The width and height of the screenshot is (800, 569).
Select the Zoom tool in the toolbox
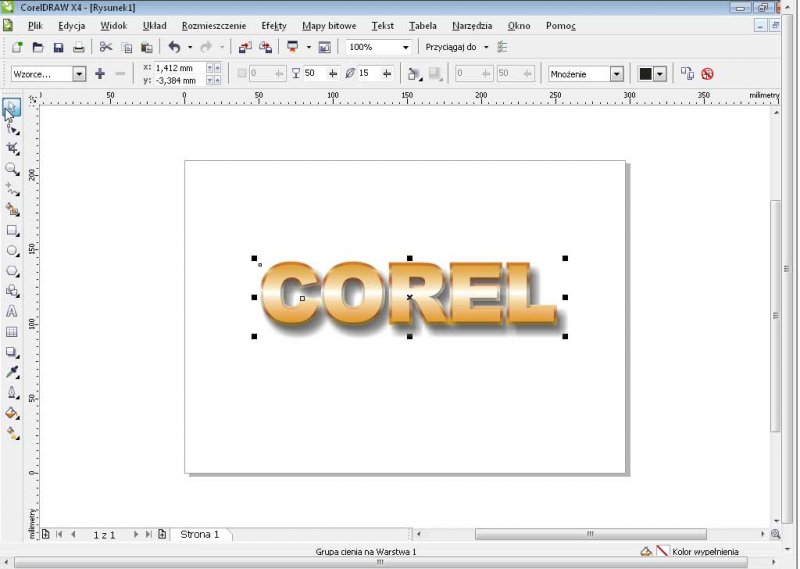12,169
